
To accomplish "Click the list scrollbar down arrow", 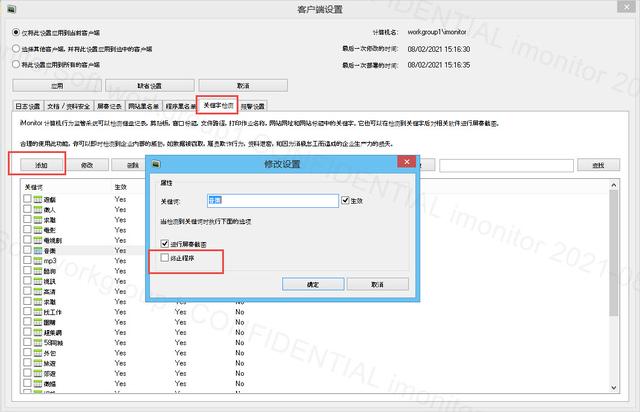I will pyautogui.click(x=613, y=388).
